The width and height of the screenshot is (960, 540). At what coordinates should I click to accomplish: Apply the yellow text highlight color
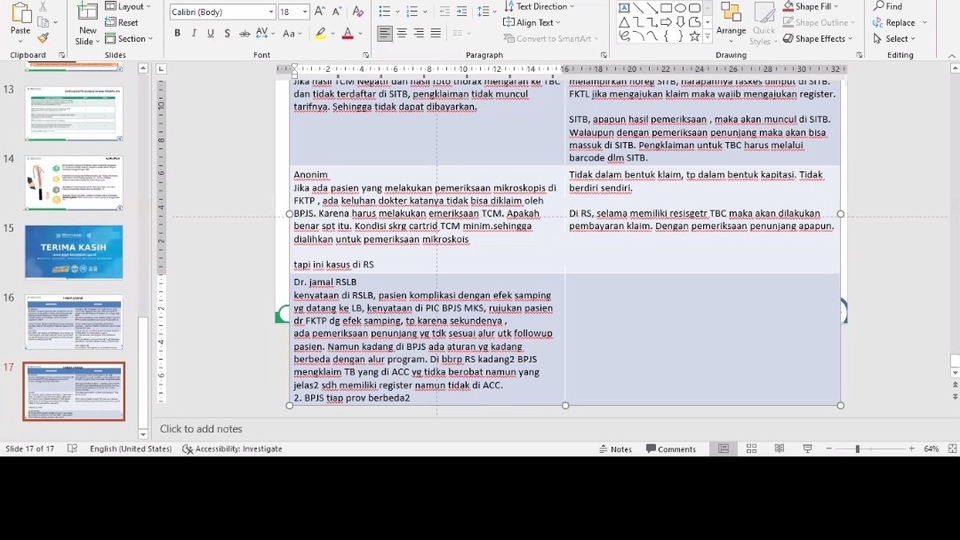click(320, 34)
